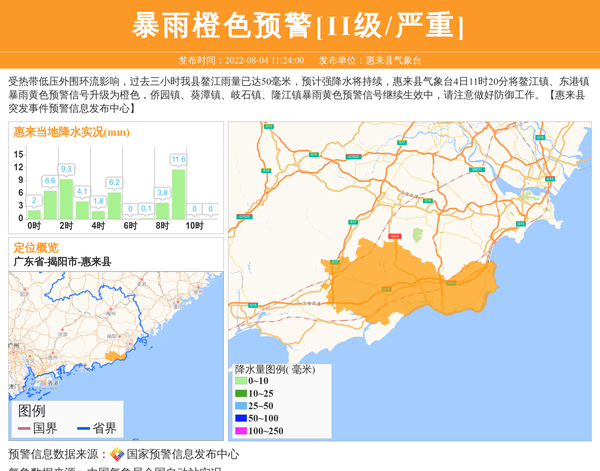Image resolution: width=600 pixels, height=471 pixels.
Task: Click the small orange area in overview map
Action: [118, 354]
